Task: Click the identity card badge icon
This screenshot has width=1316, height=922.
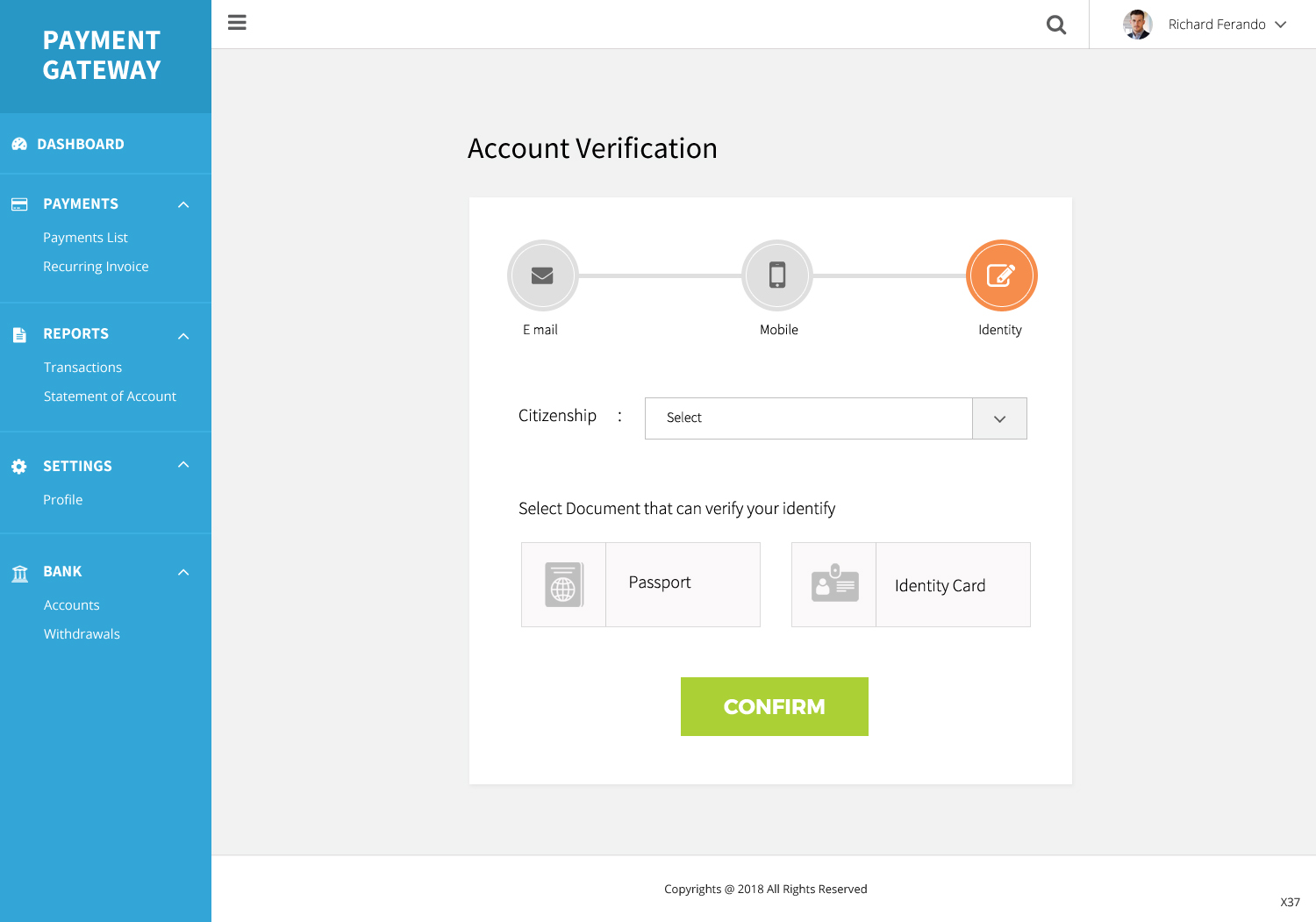Action: coord(834,584)
